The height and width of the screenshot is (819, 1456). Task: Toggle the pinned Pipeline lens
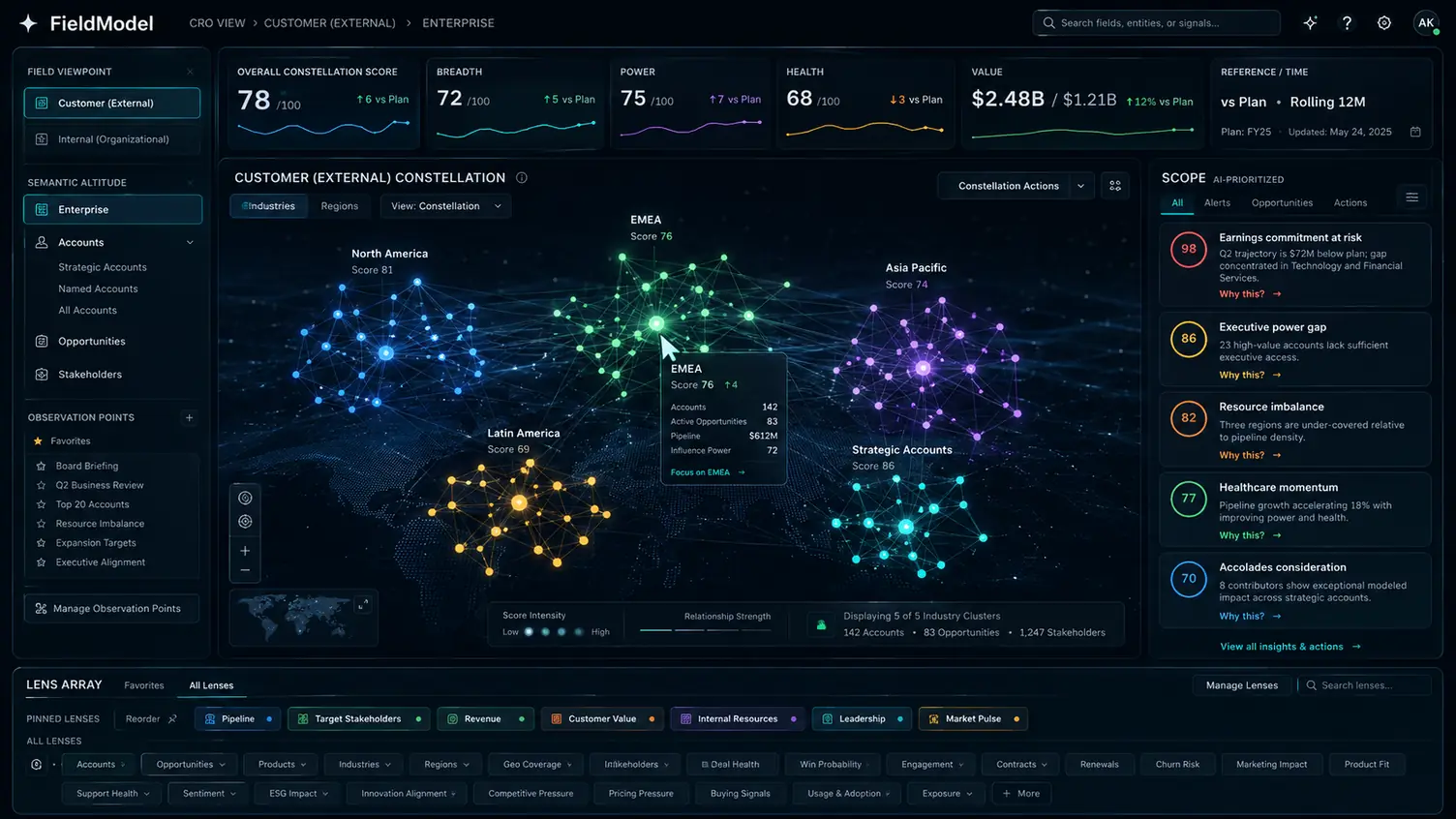pyautogui.click(x=238, y=719)
